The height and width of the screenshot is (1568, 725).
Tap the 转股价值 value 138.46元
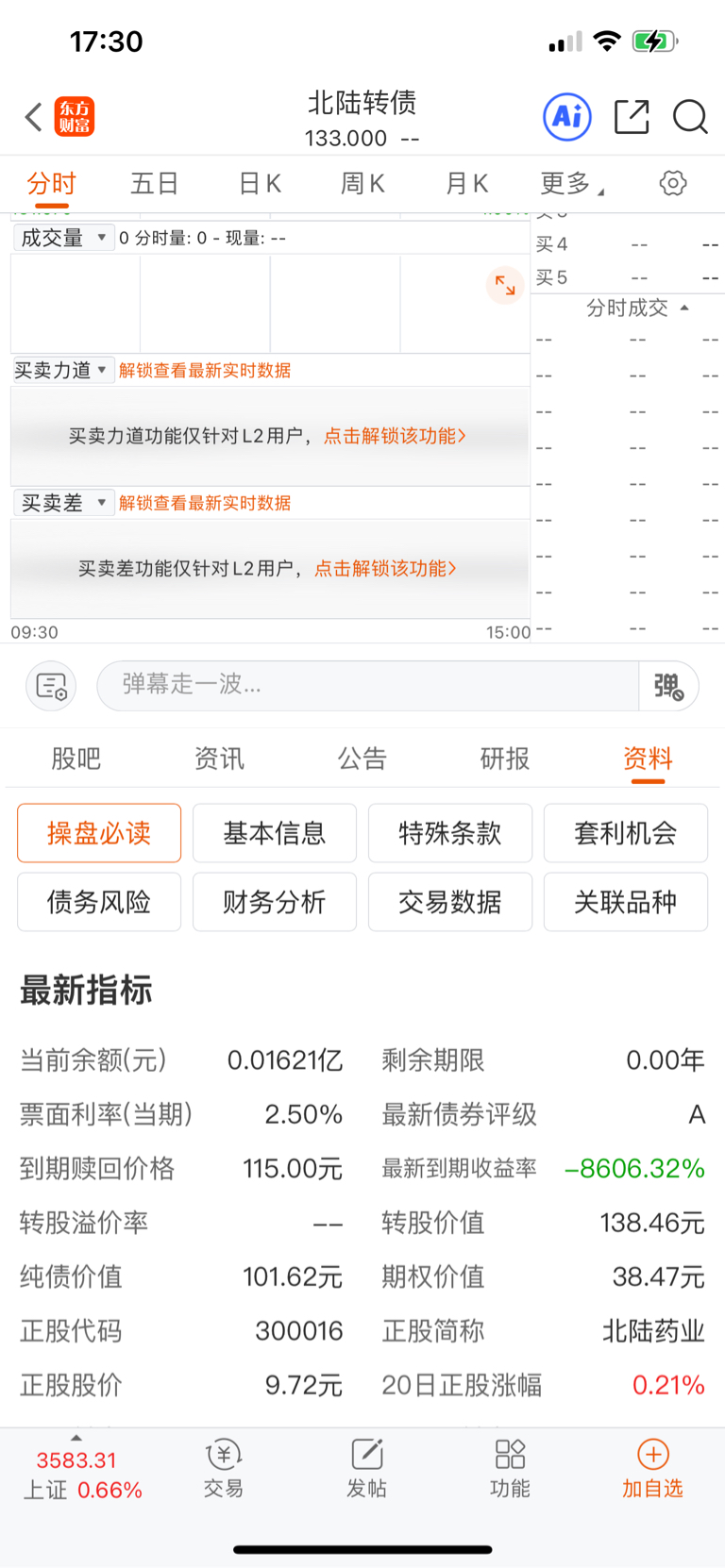[x=652, y=1223]
